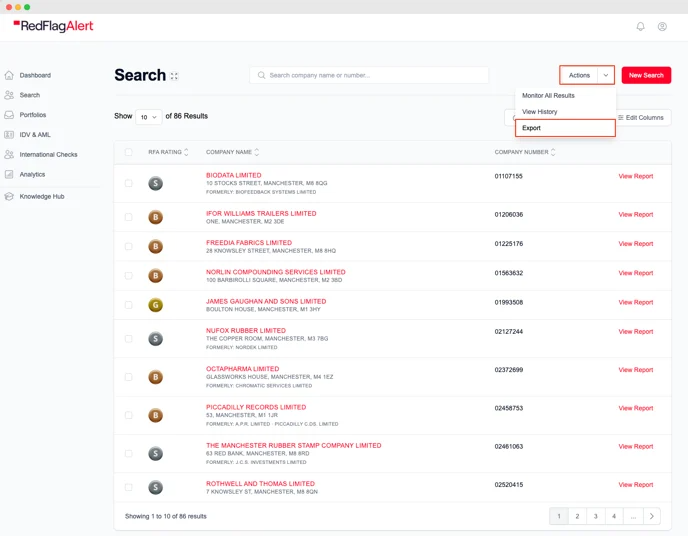Sort by Company Number column arrows

click(553, 152)
